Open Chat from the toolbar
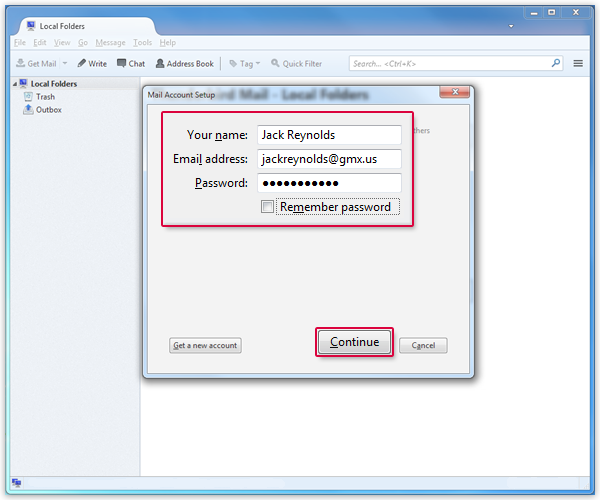The height and width of the screenshot is (500, 600). pos(130,63)
